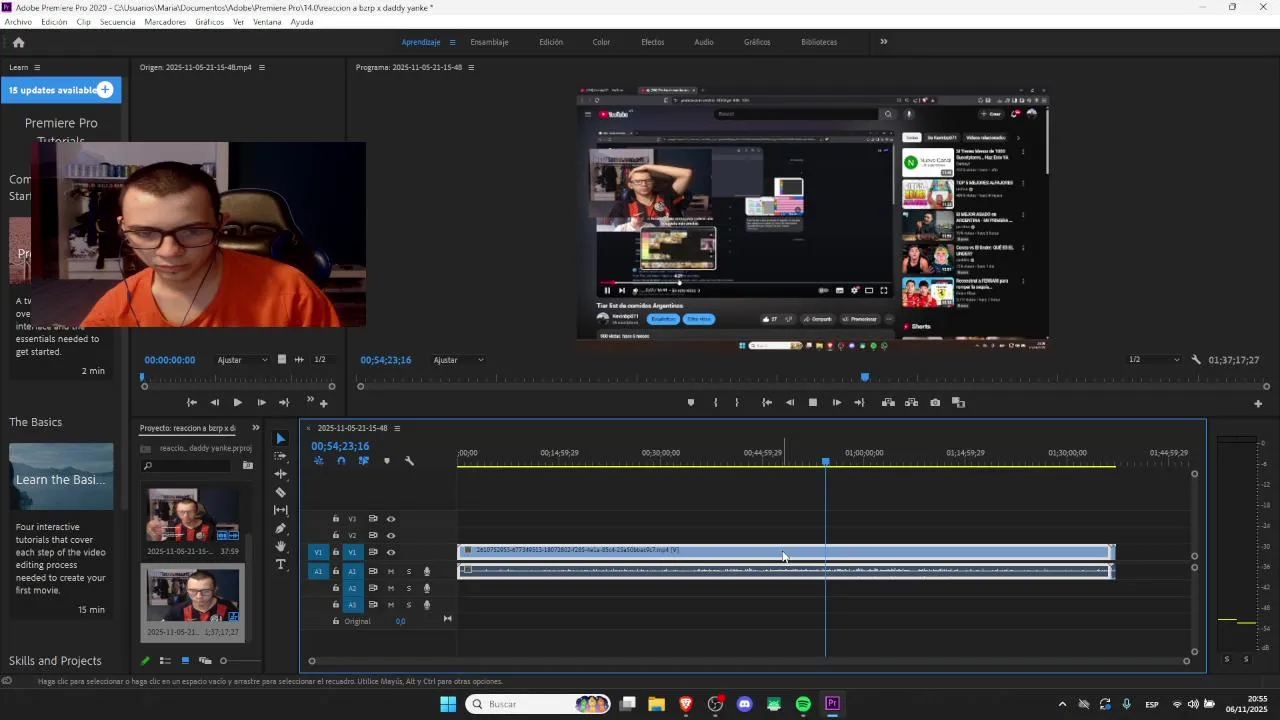Screen dimensions: 1280x720
Task: Add marker in the Program monitor
Action: coord(690,402)
